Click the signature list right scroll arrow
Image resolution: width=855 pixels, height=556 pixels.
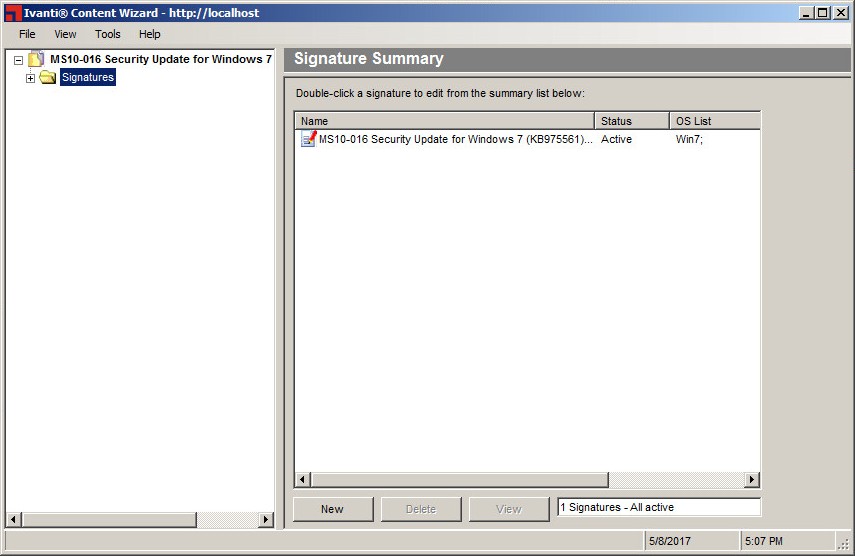click(x=752, y=480)
